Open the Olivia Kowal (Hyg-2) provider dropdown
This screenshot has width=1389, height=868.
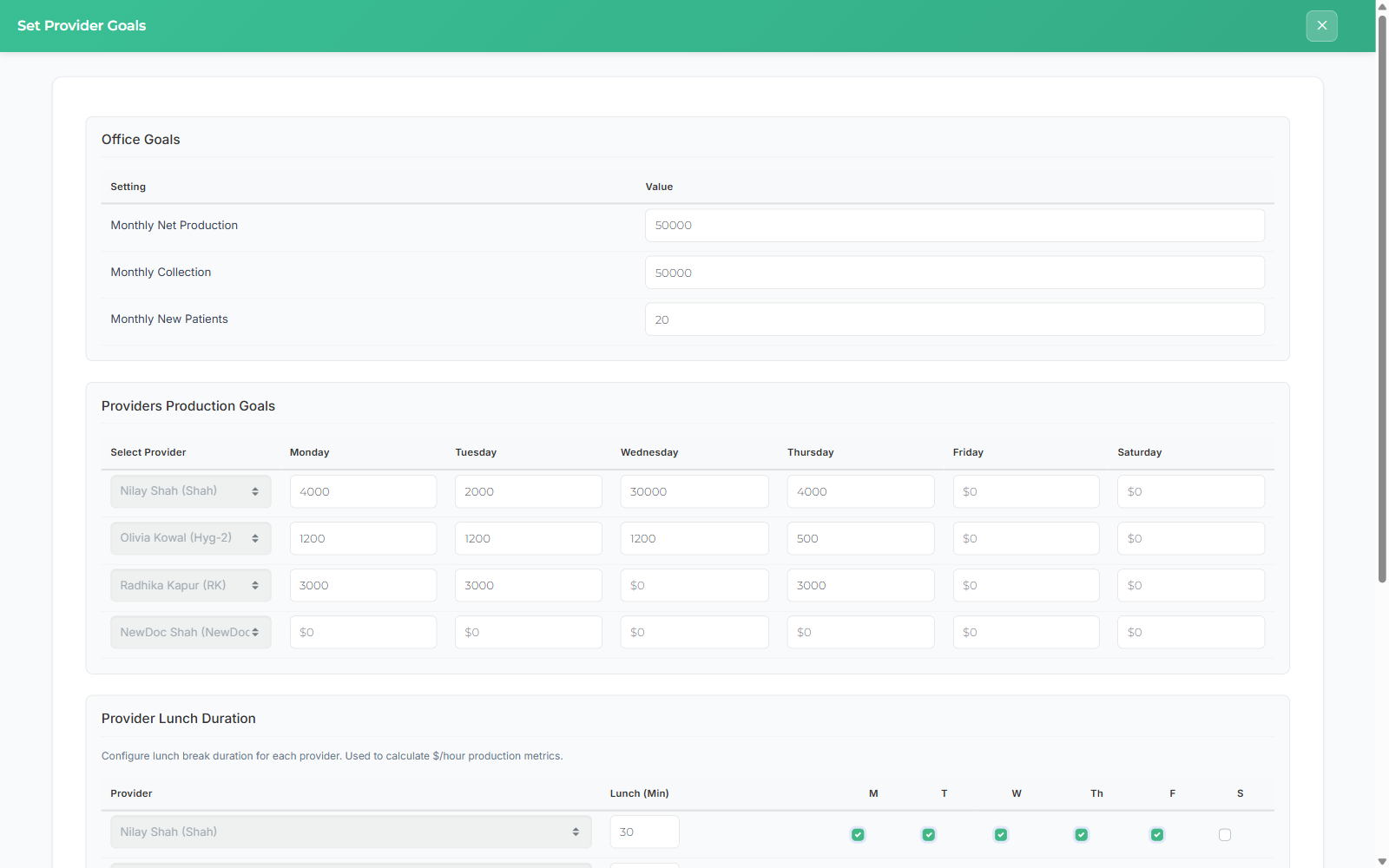tap(191, 538)
